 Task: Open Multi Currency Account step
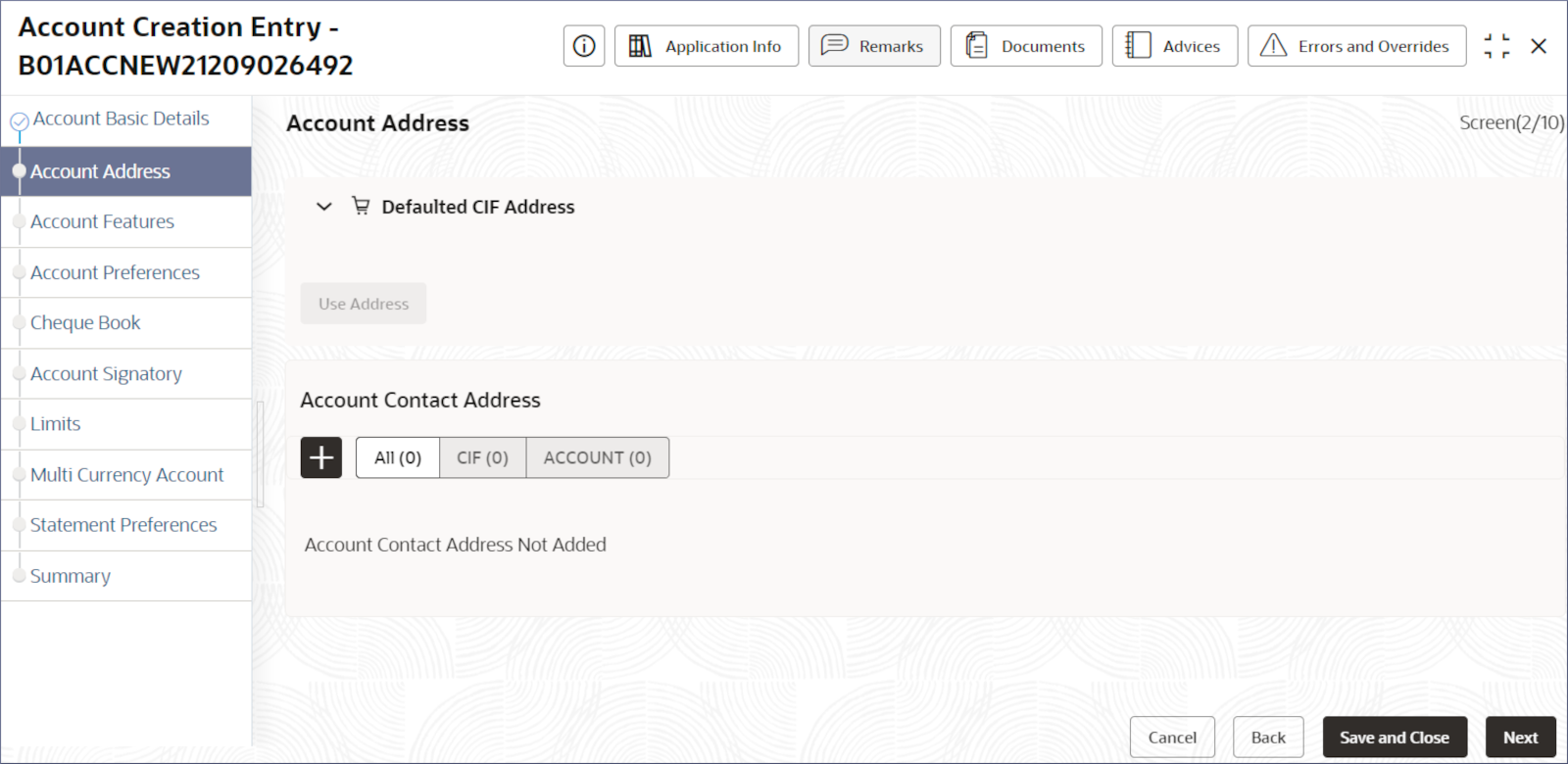pyautogui.click(x=125, y=475)
